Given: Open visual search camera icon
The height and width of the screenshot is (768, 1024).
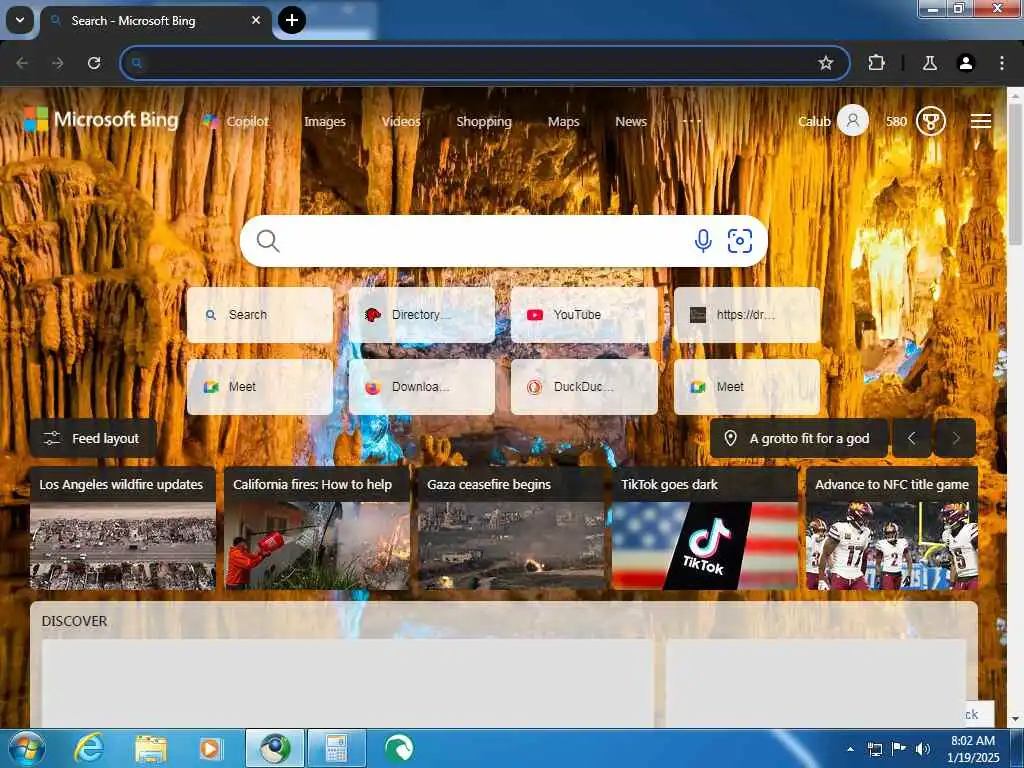Looking at the screenshot, I should coord(740,241).
